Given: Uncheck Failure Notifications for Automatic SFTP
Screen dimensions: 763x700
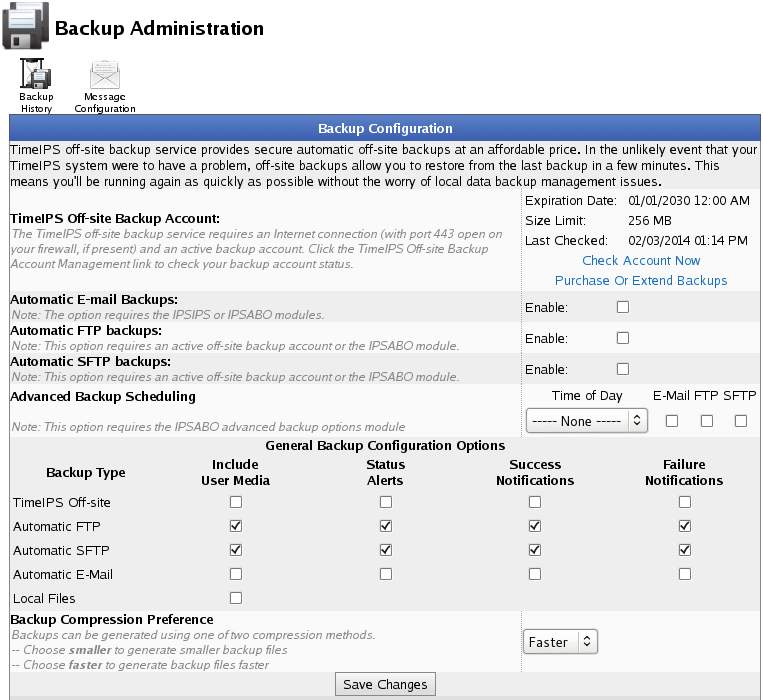Looking at the screenshot, I should tap(685, 550).
